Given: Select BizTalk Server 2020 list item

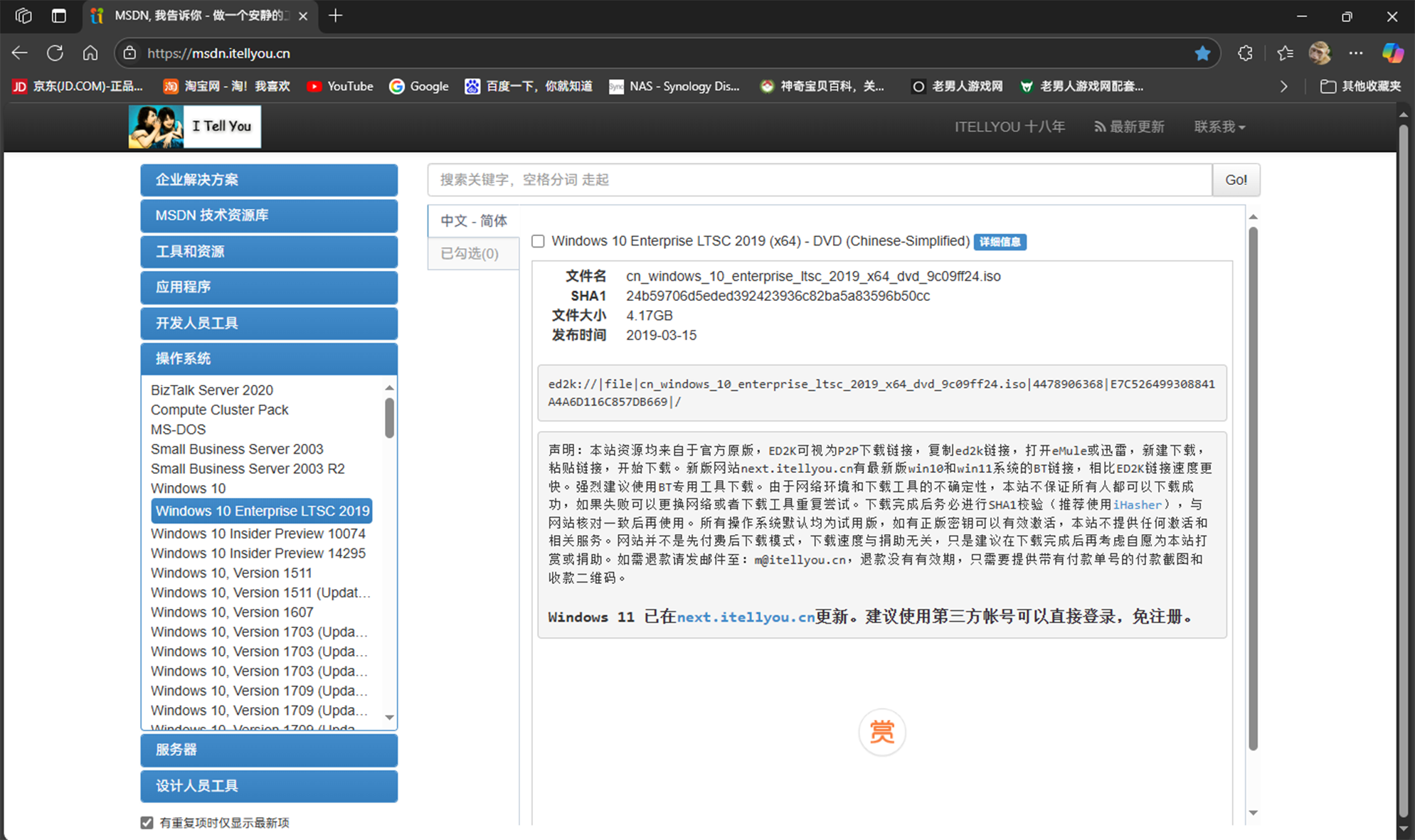Looking at the screenshot, I should click(212, 390).
